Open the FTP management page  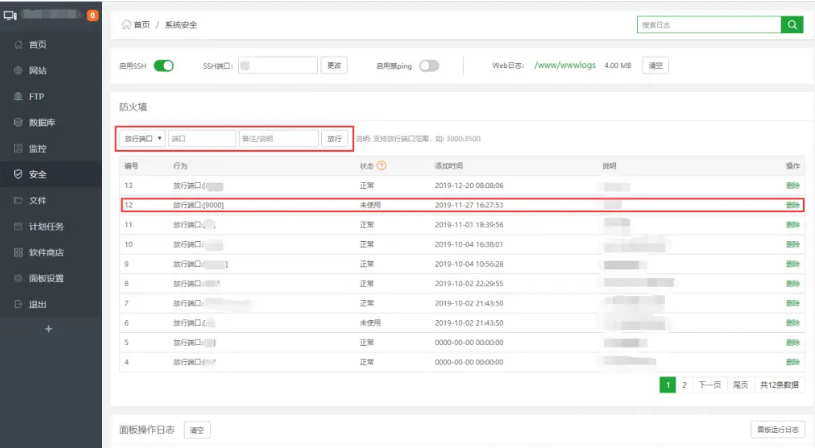(x=36, y=97)
